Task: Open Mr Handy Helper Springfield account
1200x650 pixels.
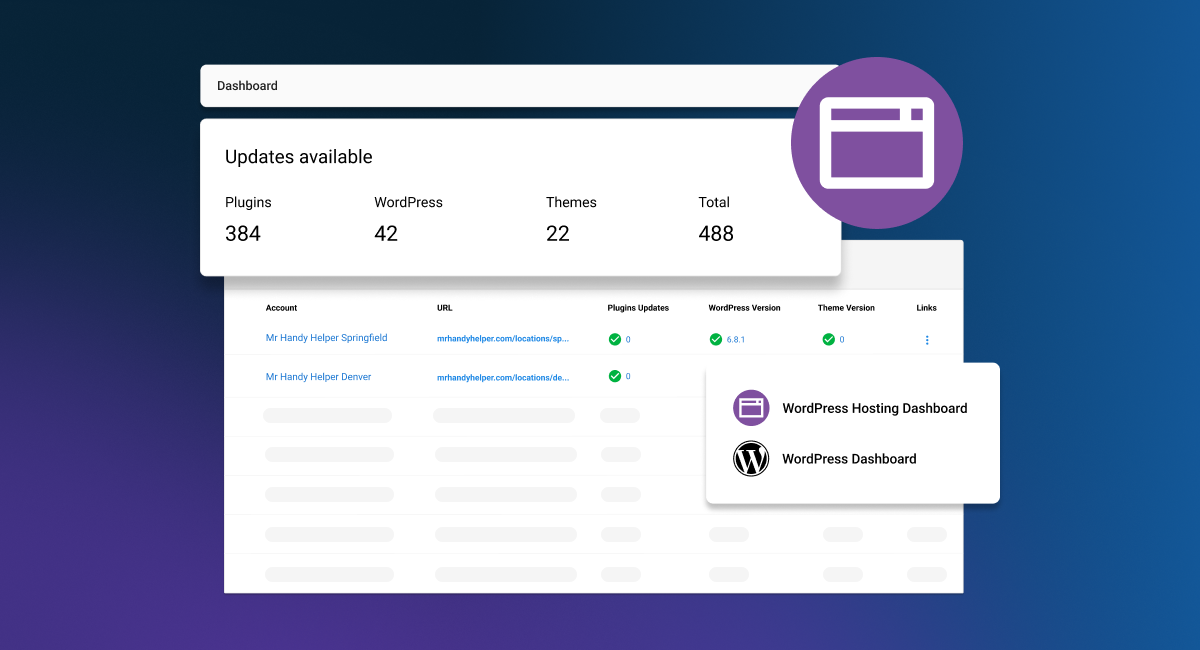Action: coord(326,338)
